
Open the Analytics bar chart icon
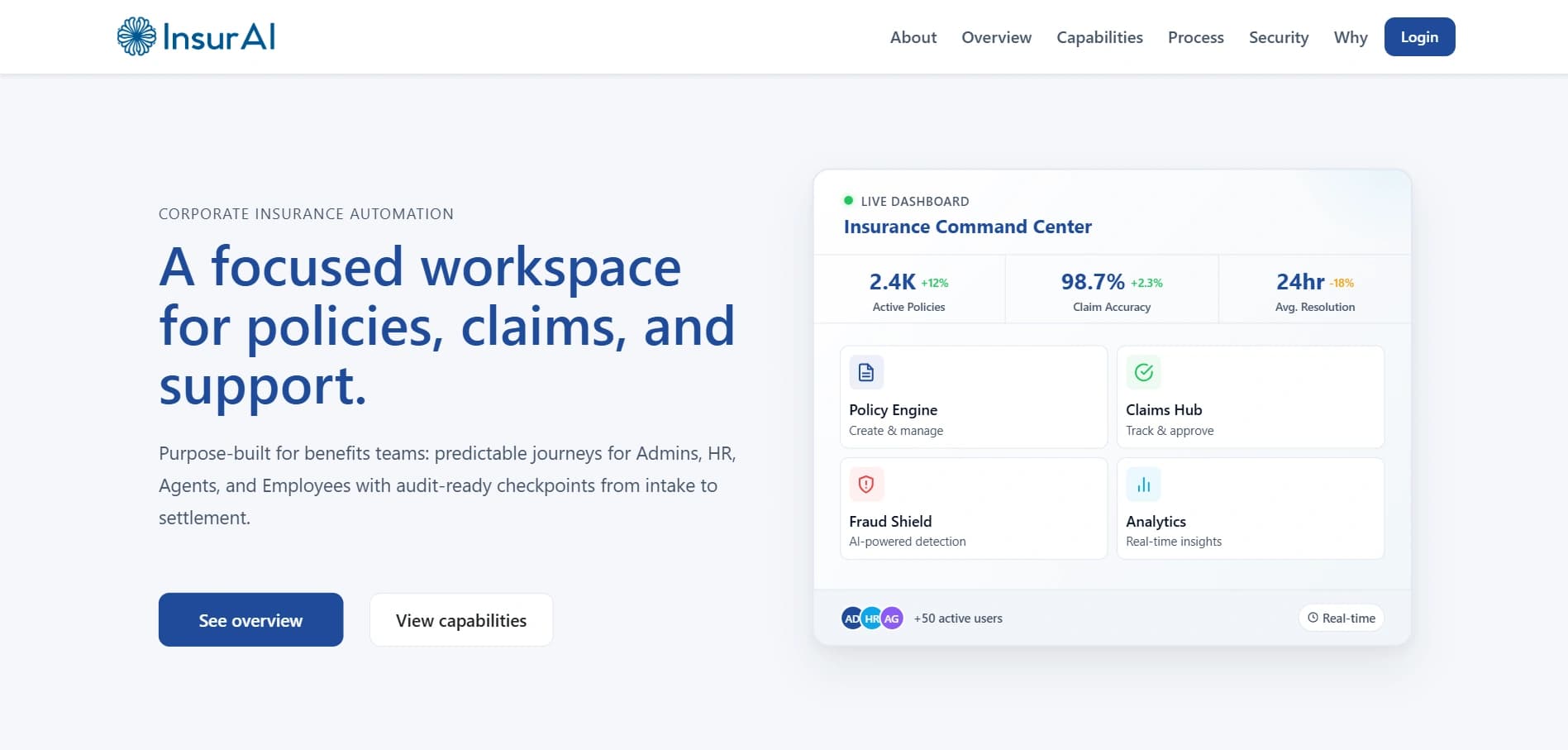1143,484
